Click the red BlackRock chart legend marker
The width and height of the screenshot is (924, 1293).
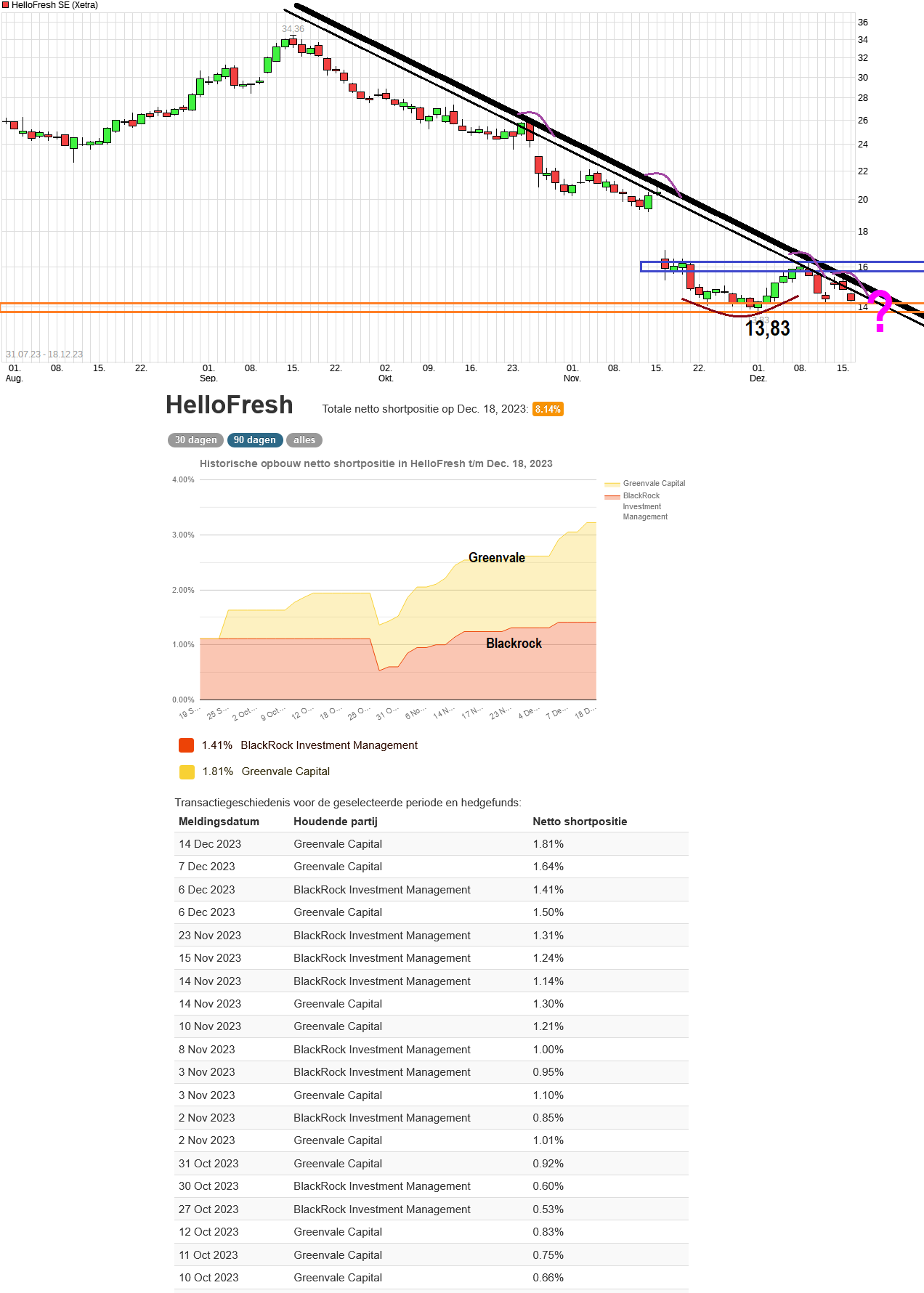(612, 496)
